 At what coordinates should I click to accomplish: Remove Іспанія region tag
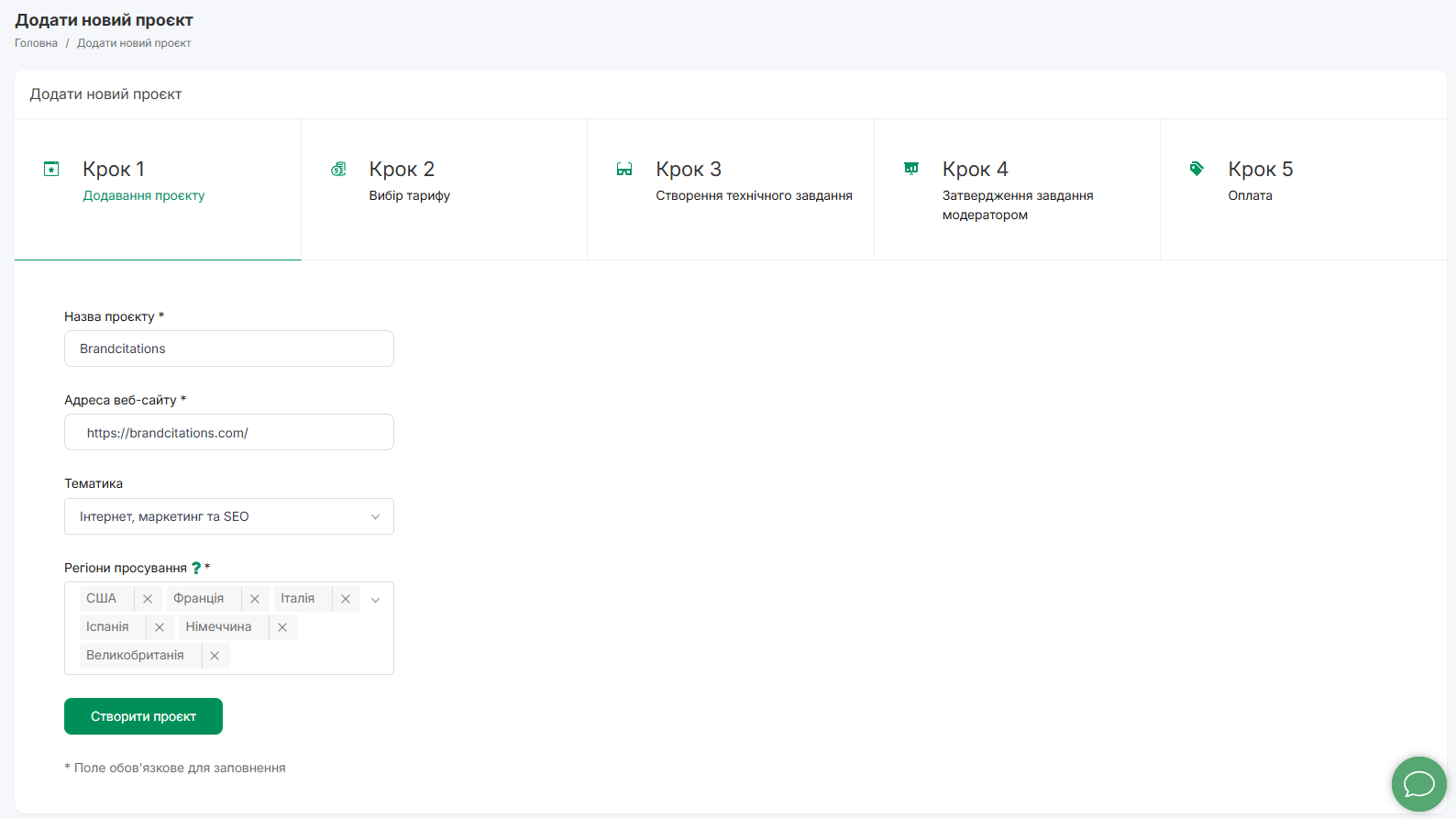160,627
